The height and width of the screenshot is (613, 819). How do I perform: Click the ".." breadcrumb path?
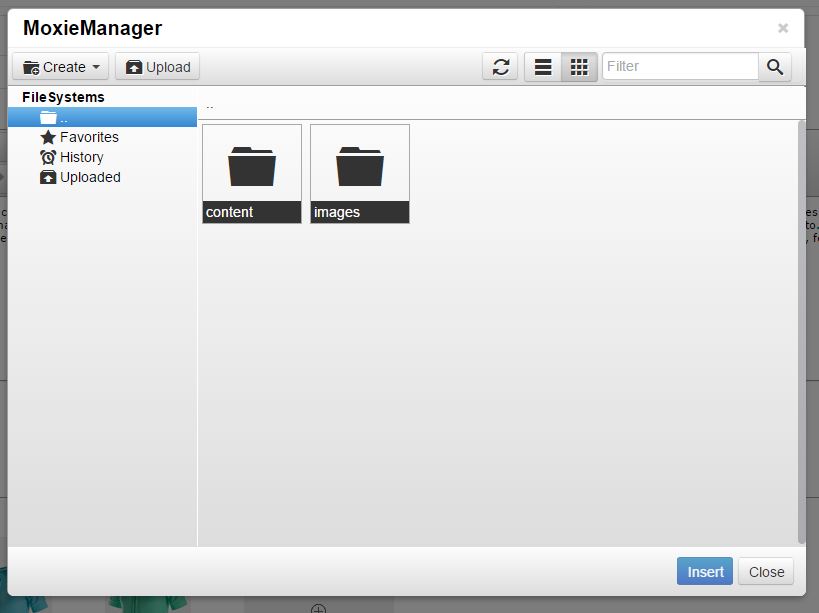[x=209, y=106]
